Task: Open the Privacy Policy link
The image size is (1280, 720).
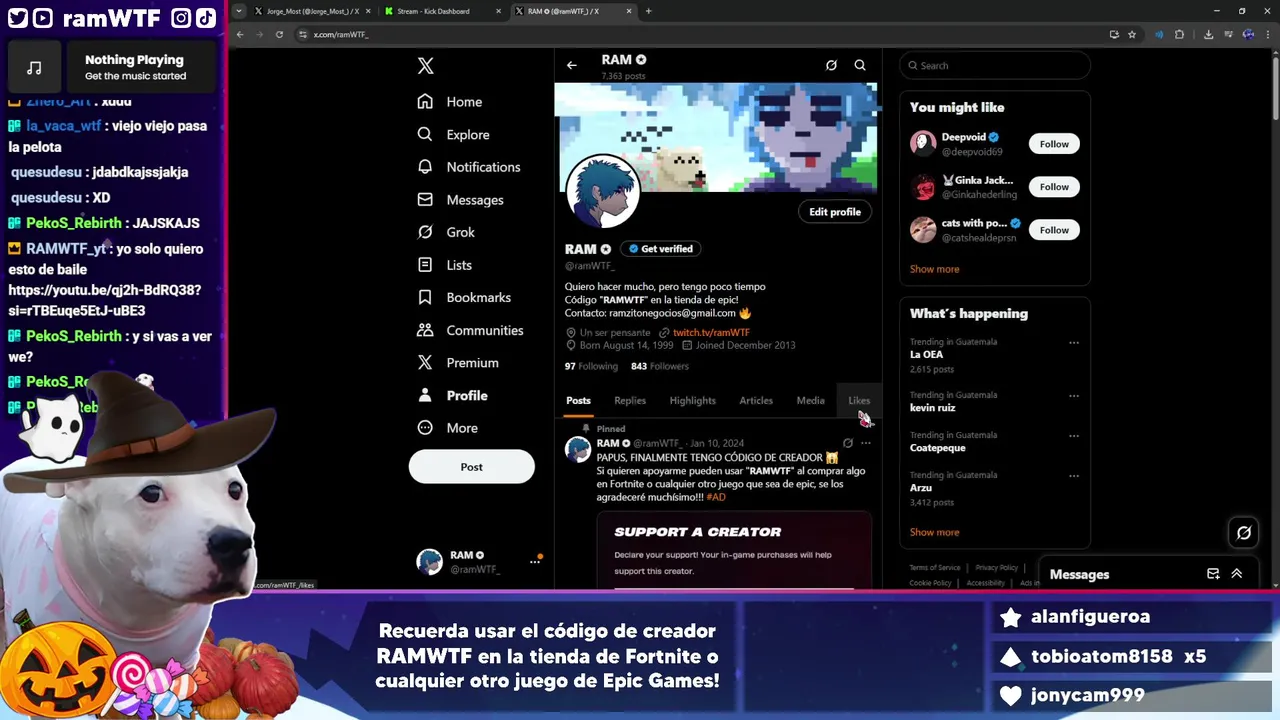Action: 996,568
